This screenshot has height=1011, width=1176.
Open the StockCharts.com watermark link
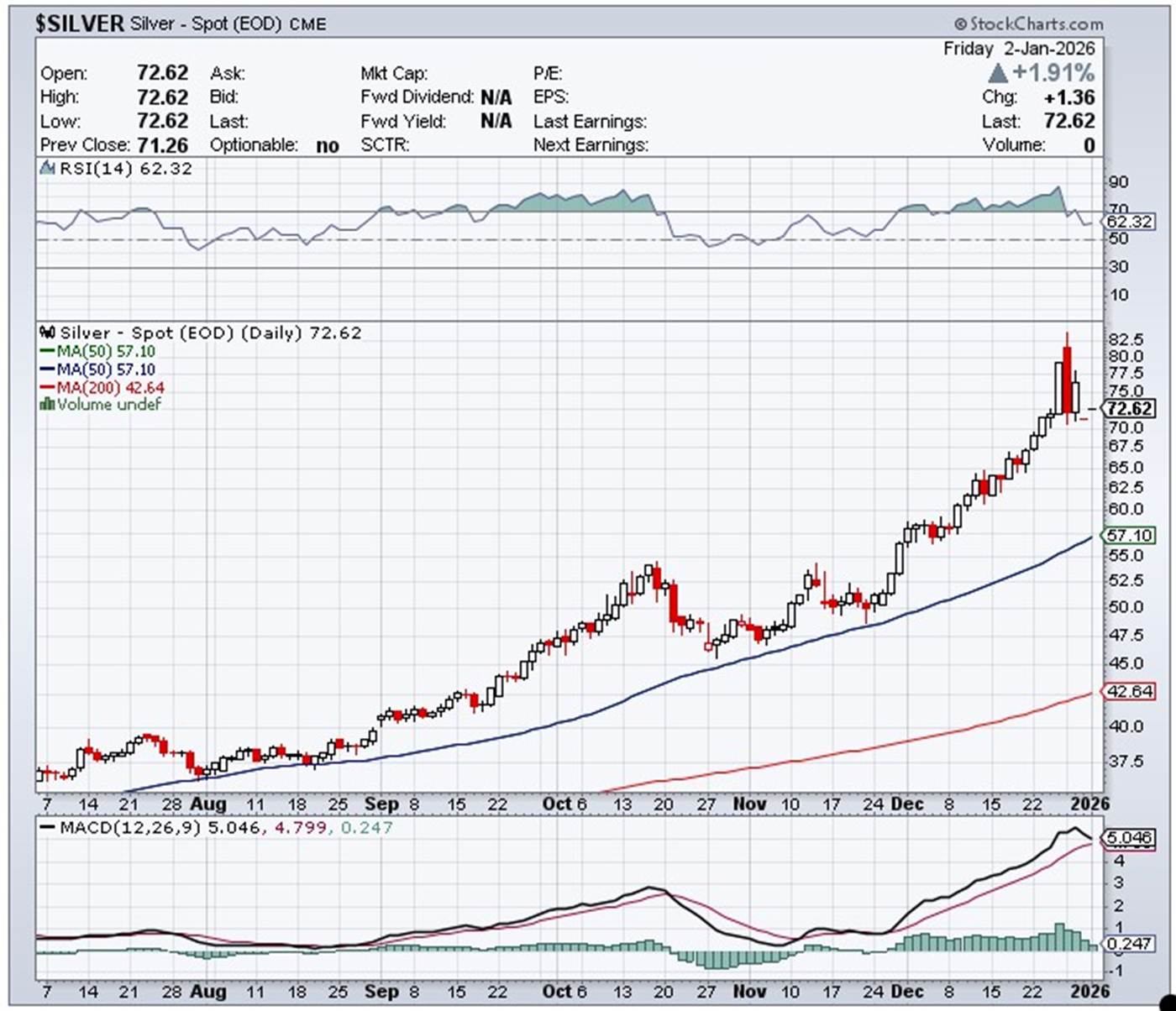tap(1028, 24)
